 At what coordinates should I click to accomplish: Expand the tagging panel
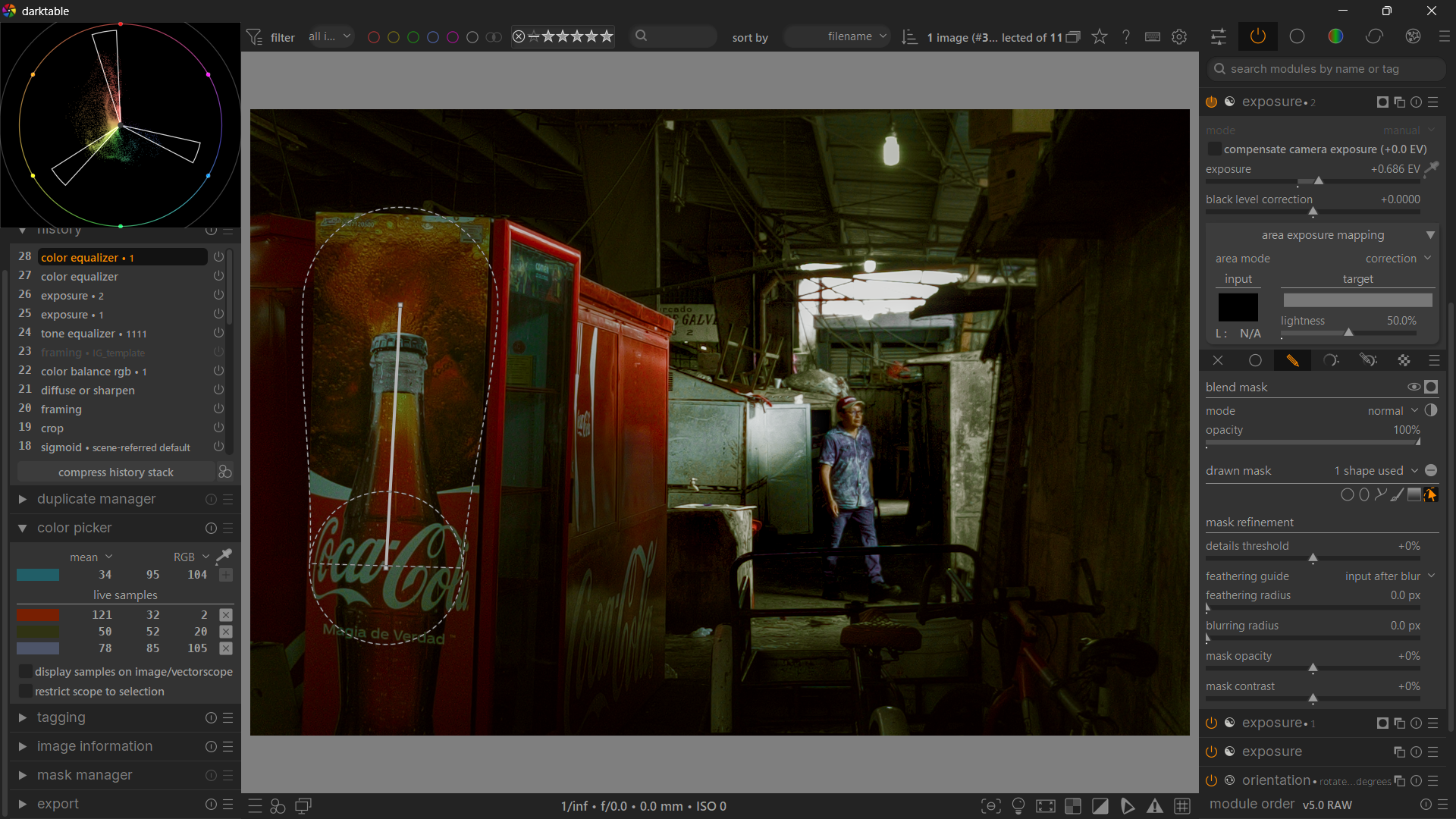[22, 717]
